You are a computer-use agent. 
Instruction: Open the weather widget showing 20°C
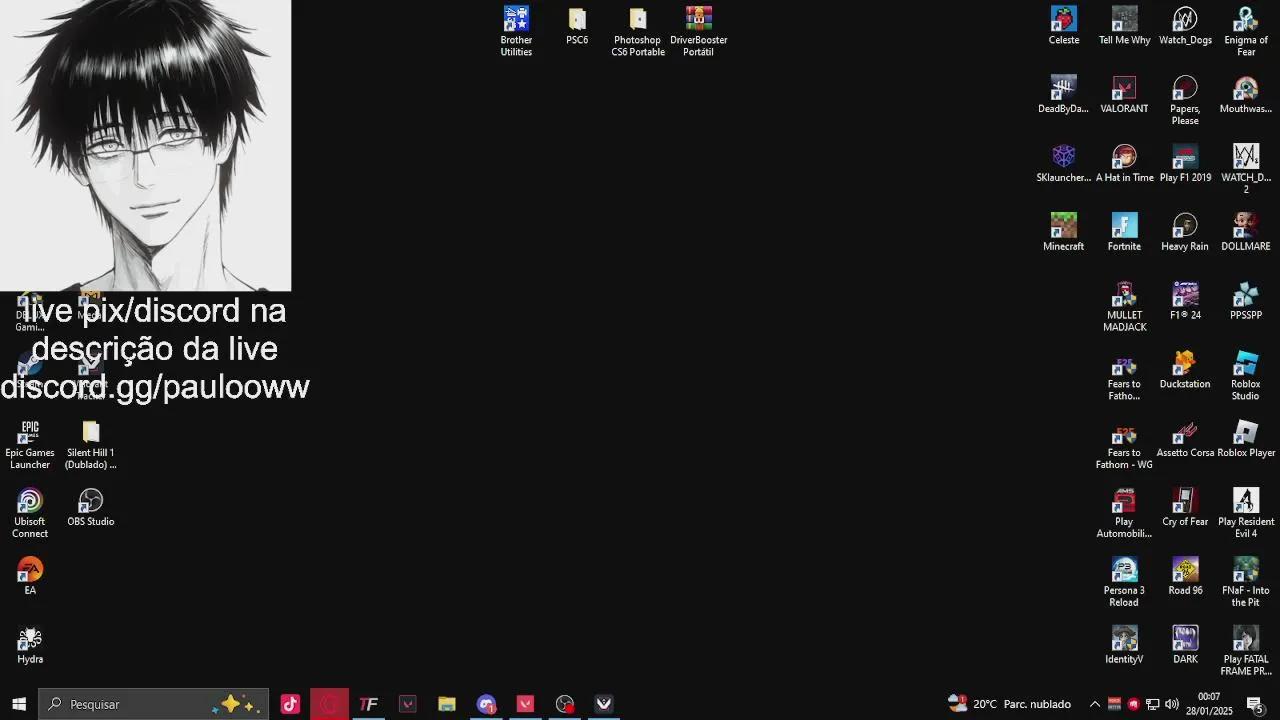point(1010,704)
